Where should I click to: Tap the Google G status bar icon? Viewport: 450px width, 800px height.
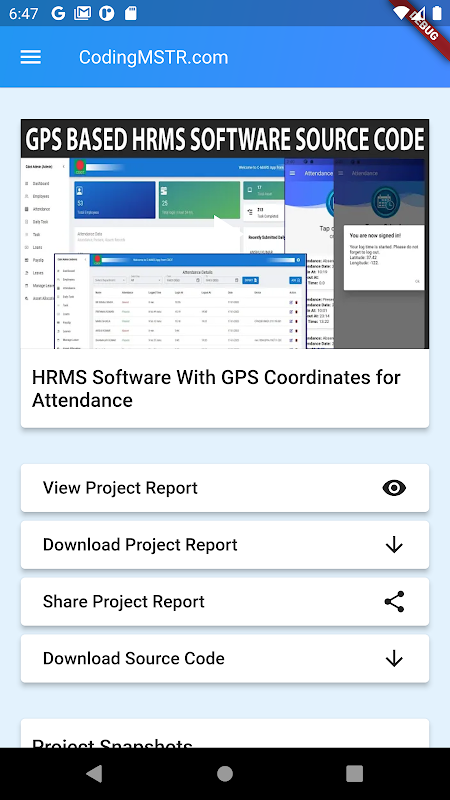pos(58,13)
